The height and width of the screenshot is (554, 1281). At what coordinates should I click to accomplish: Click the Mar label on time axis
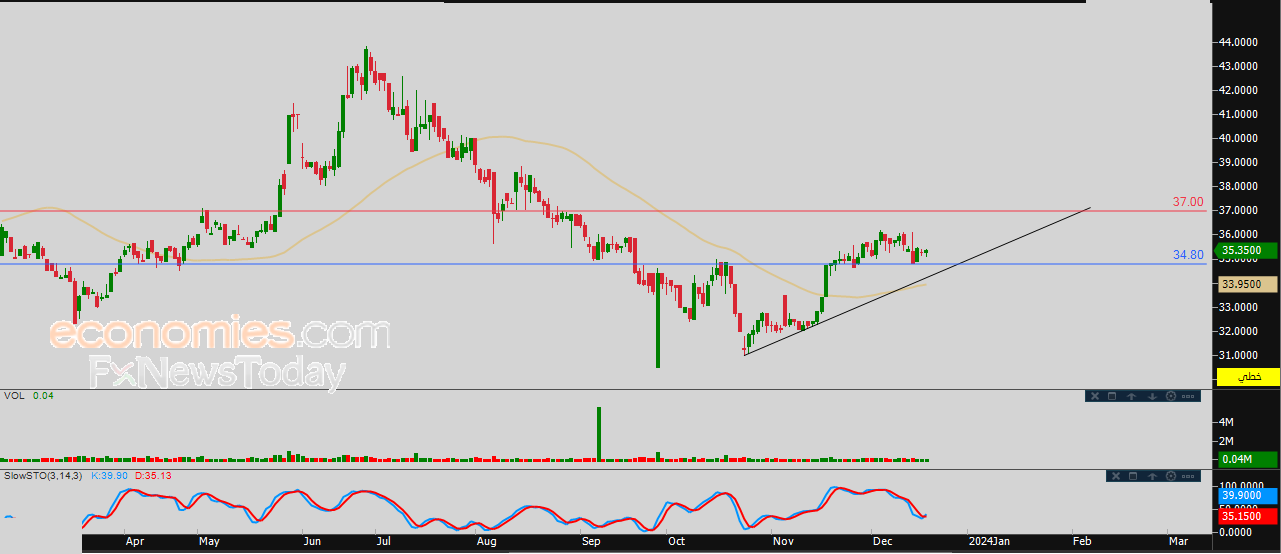pos(1178,541)
